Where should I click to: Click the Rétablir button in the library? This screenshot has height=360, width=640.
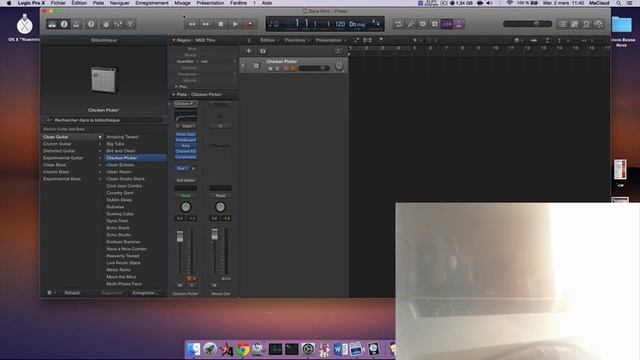click(72, 293)
